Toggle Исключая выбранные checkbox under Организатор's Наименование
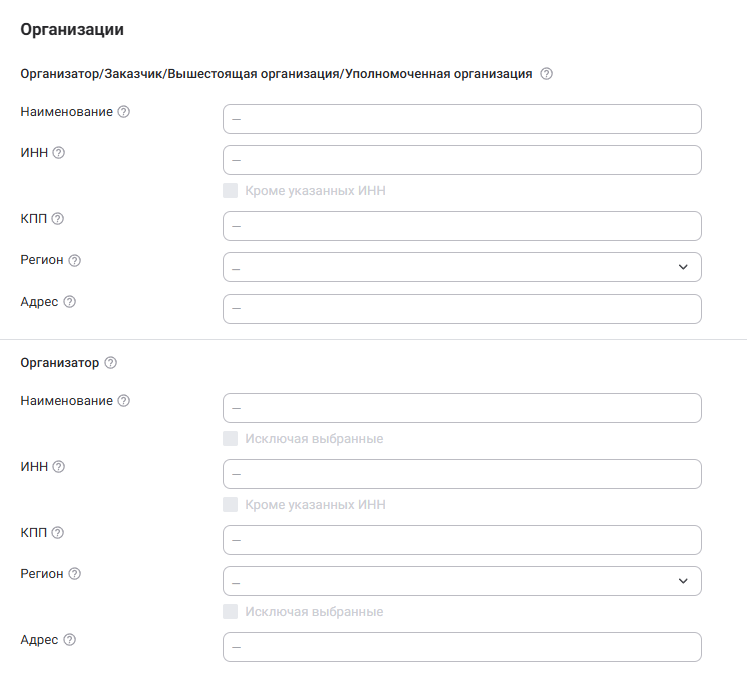This screenshot has width=747, height=675. 231,438
